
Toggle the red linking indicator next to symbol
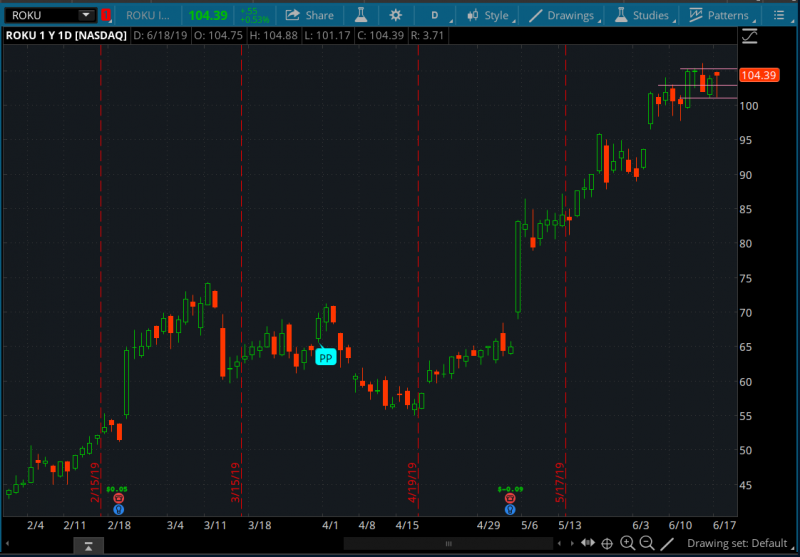pyautogui.click(x=105, y=15)
